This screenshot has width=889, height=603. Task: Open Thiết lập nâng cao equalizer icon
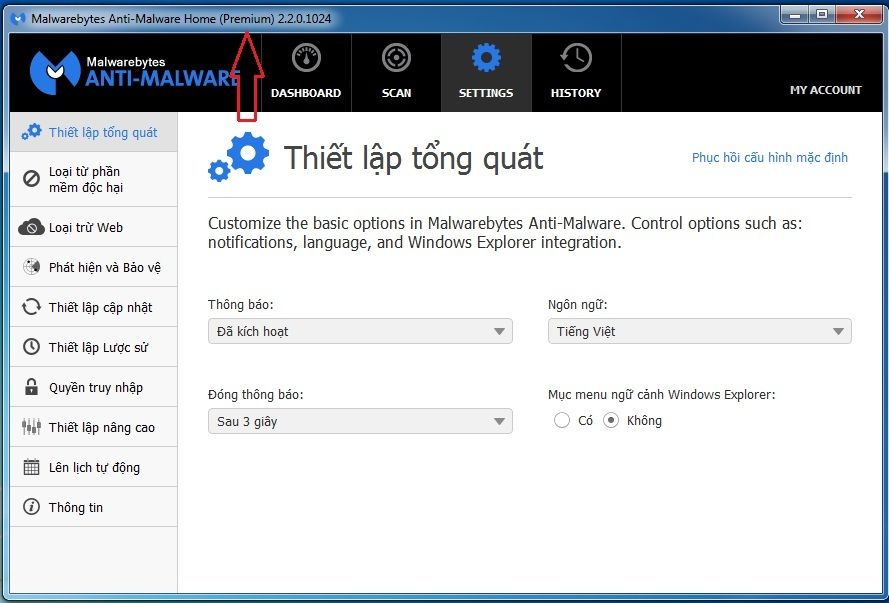point(31,427)
